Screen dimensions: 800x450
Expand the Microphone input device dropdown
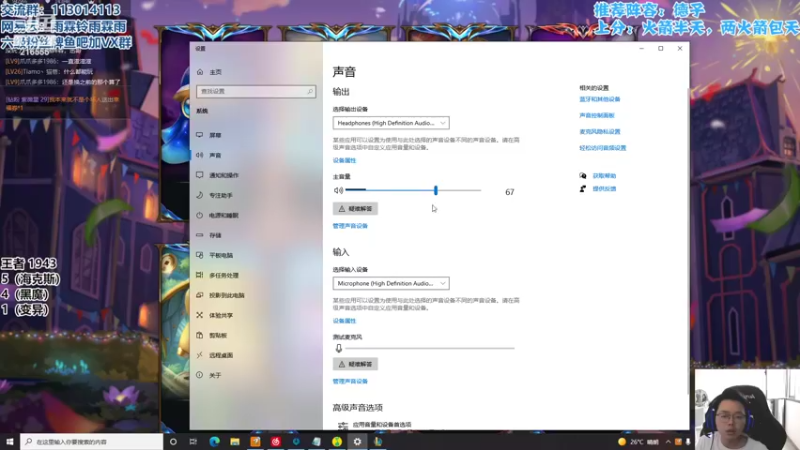(391, 283)
